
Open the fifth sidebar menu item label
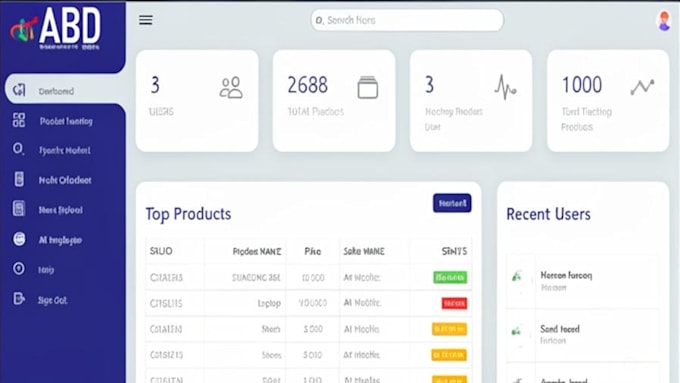pos(61,210)
